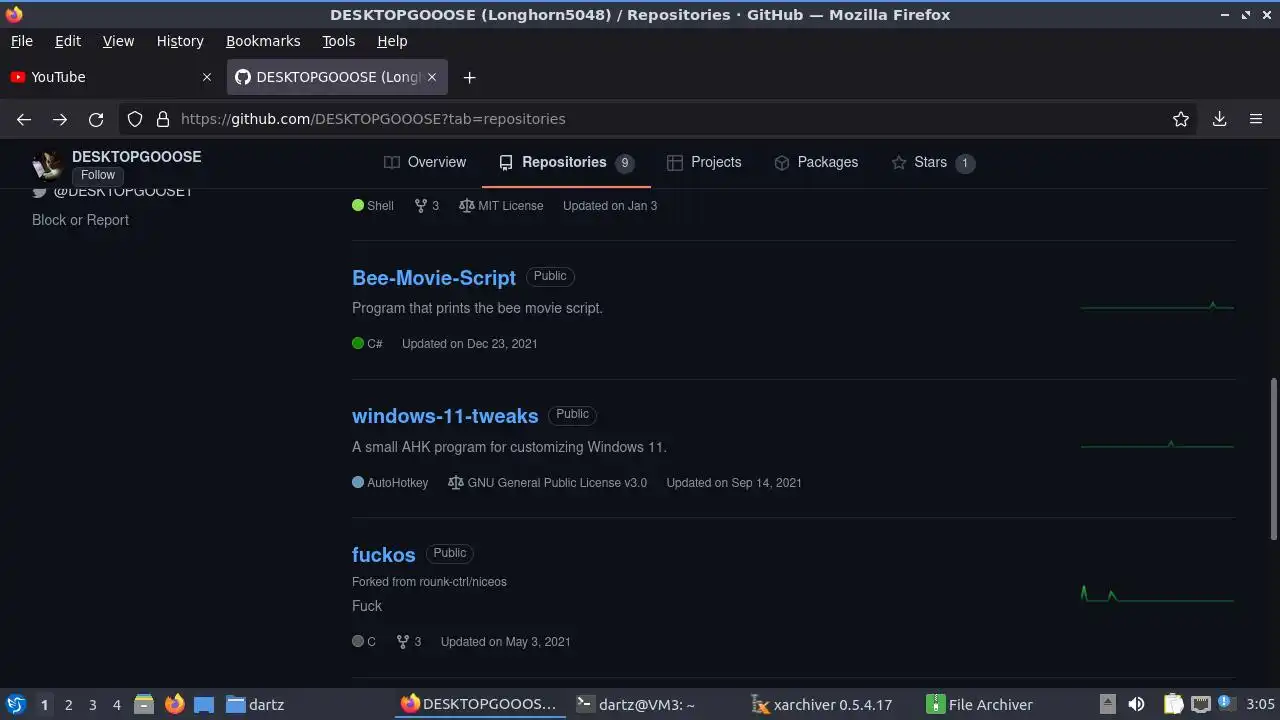The image size is (1280, 720).
Task: Click the fork count of the Shell repository
Action: click(427, 206)
